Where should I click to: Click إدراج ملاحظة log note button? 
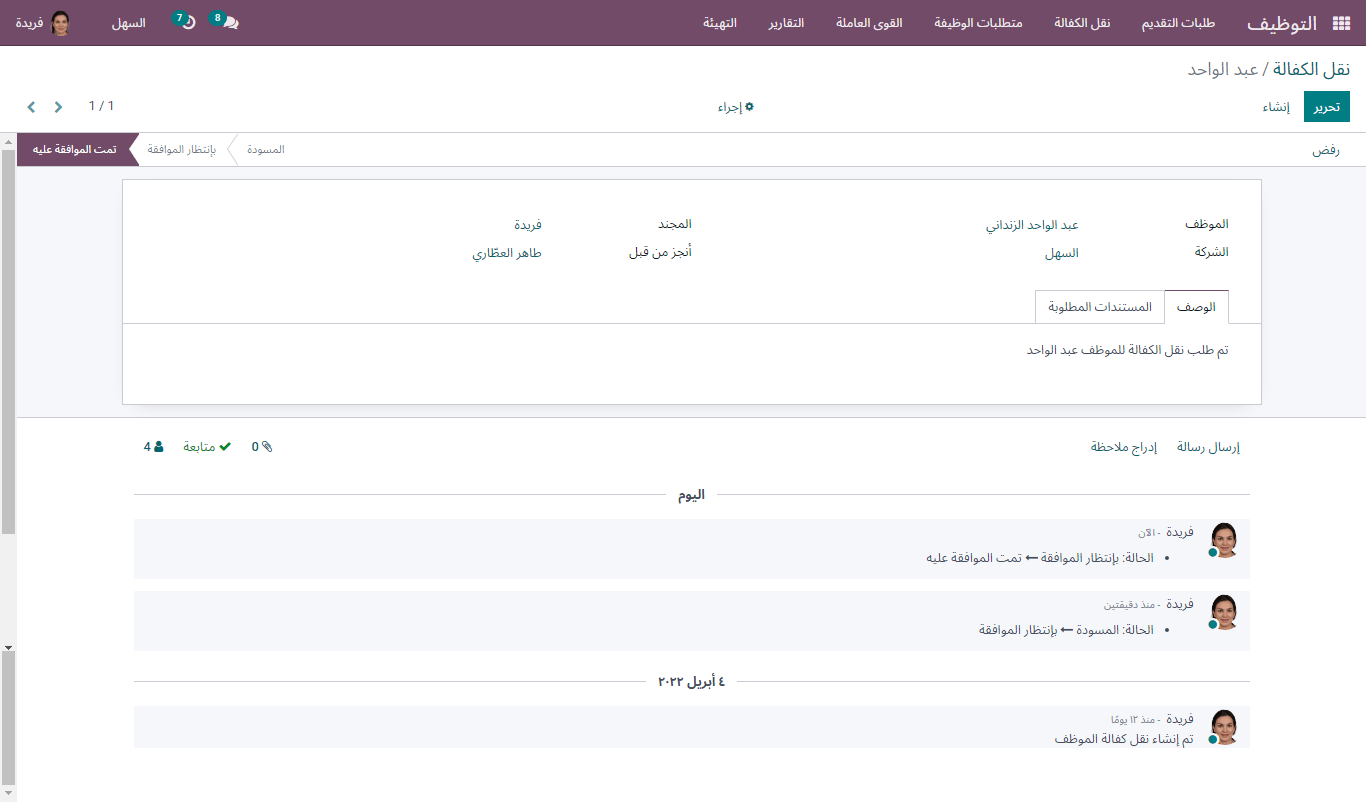click(x=1123, y=447)
